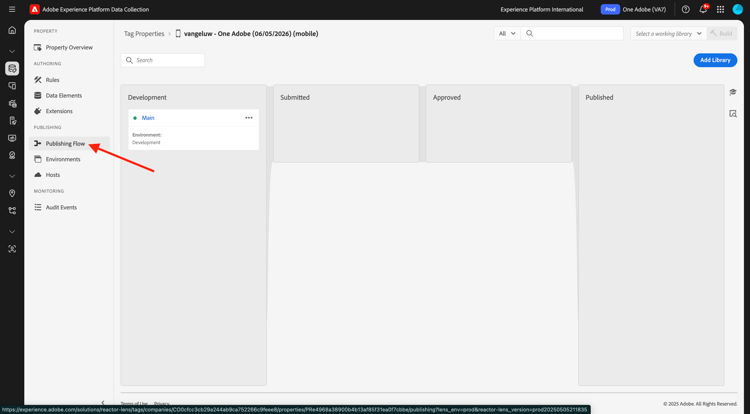Click the One Adobe (VA7) sandbox name
The width and height of the screenshot is (750, 414).
pos(644,9)
